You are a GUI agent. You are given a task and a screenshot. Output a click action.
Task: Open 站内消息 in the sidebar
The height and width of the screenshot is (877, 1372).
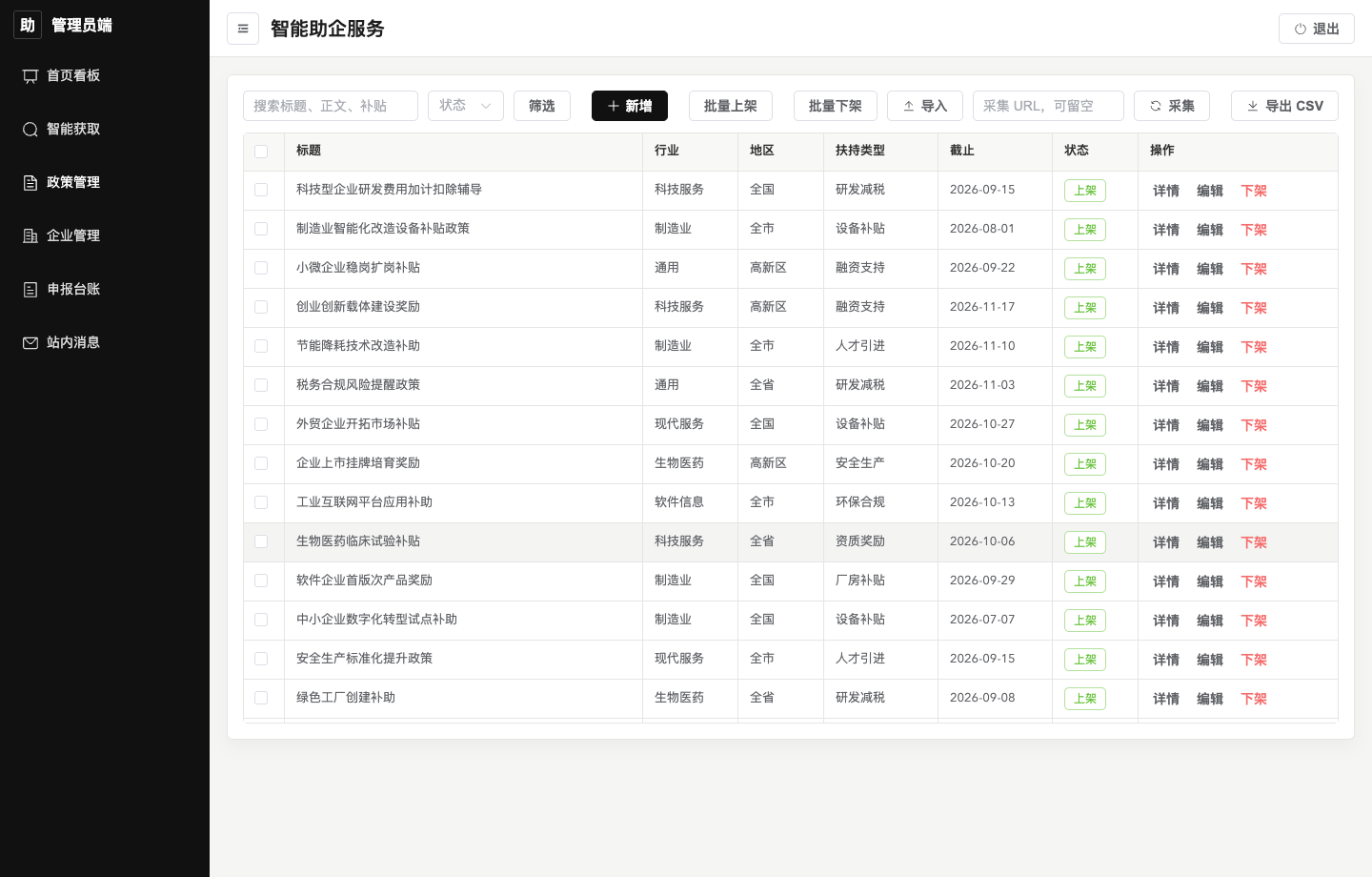105,342
